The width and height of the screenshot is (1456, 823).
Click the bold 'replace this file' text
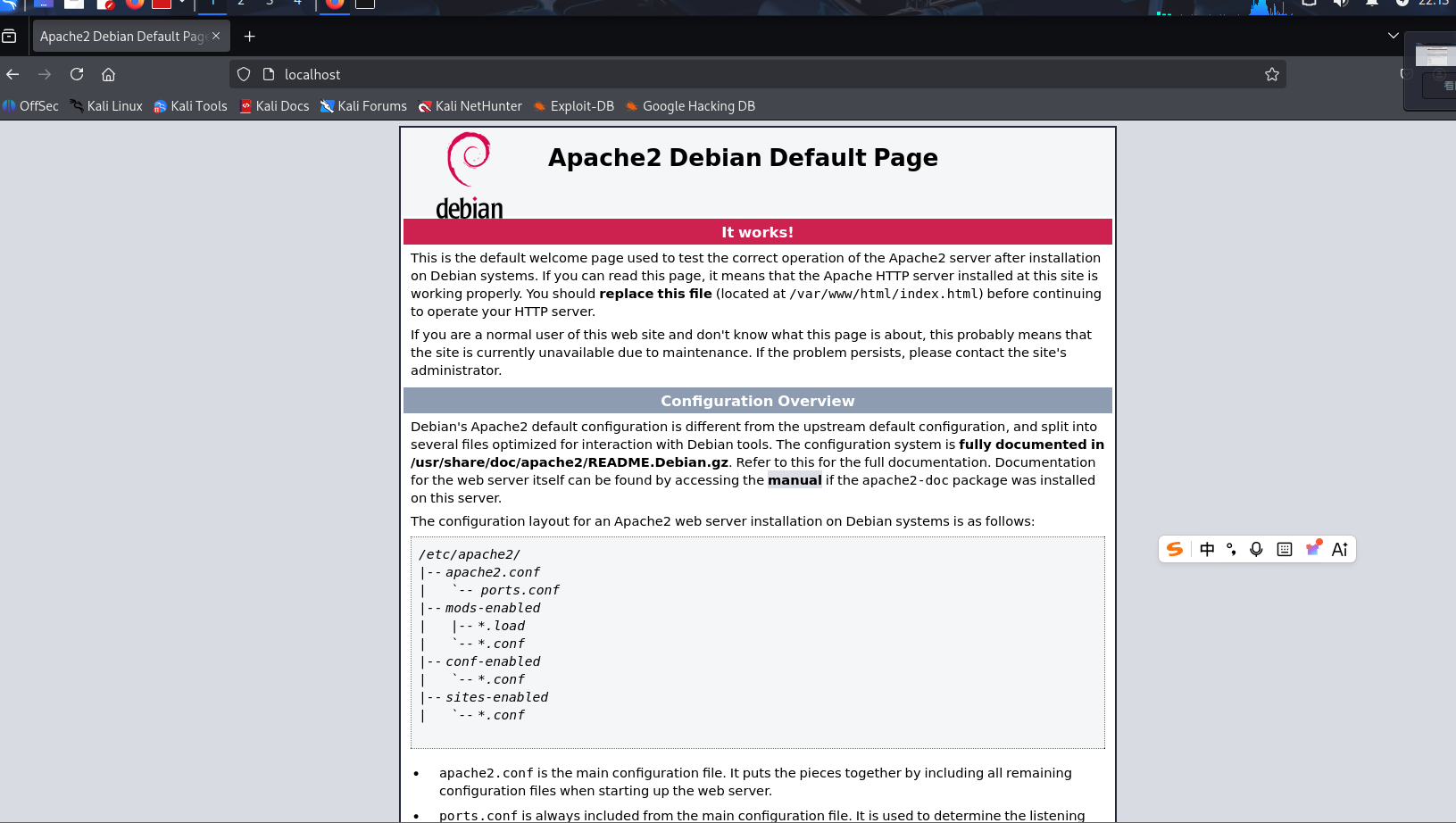[656, 294]
